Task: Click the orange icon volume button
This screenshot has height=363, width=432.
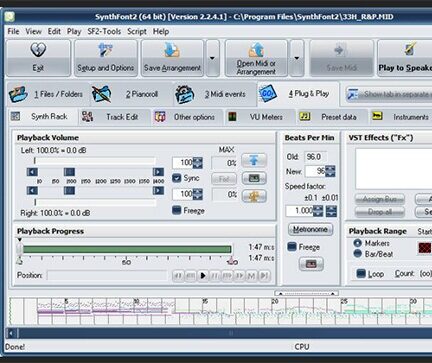Action: [254, 196]
